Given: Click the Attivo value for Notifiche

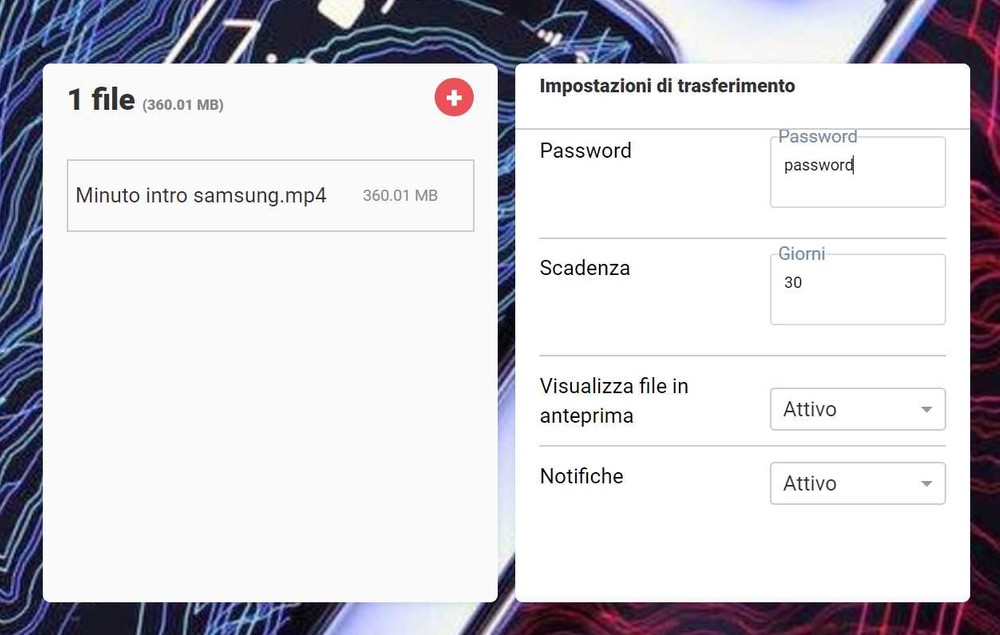Looking at the screenshot, I should 809,483.
